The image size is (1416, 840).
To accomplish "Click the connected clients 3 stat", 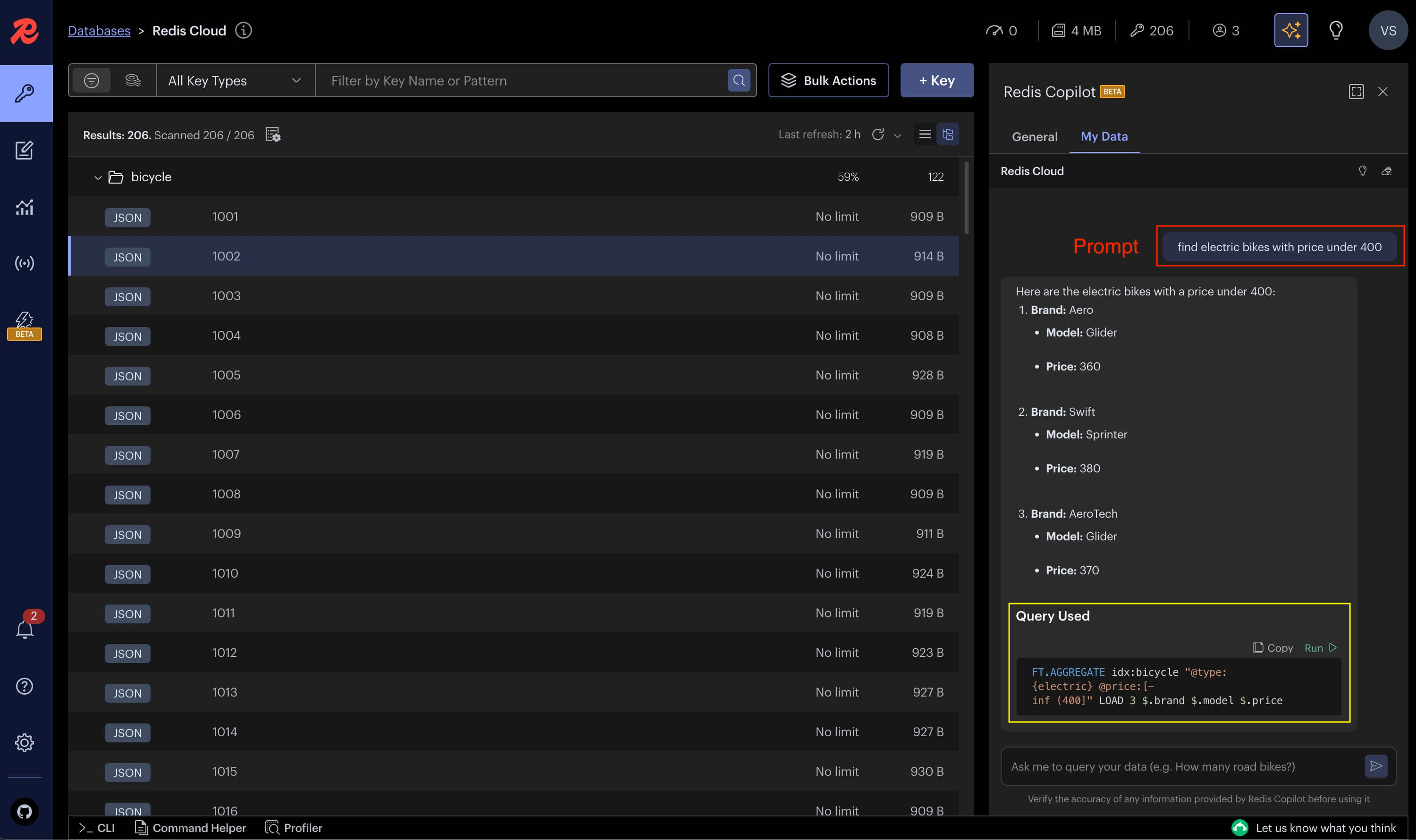I will coord(1226,31).
